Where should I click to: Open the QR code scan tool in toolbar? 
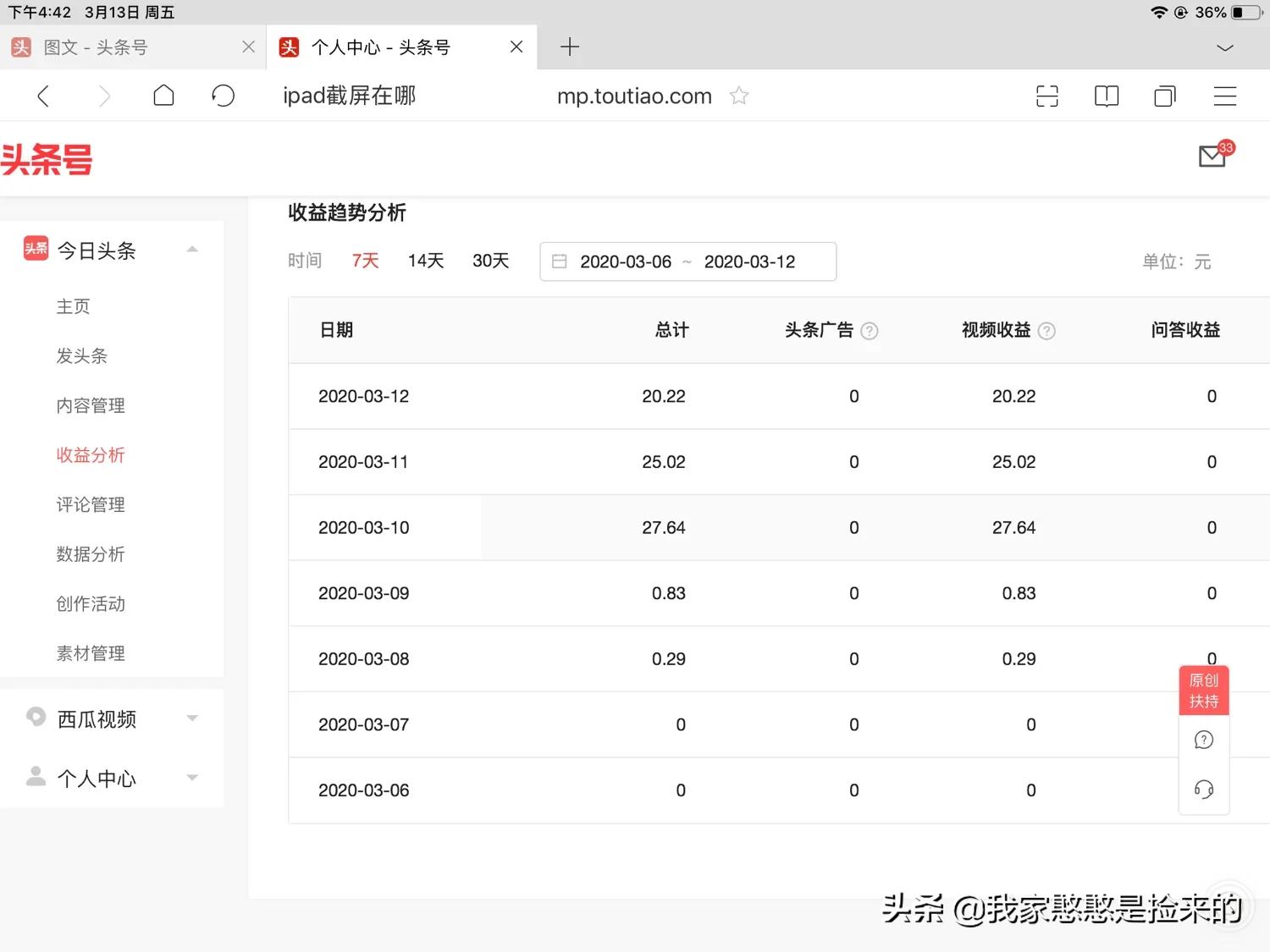pyautogui.click(x=1047, y=96)
